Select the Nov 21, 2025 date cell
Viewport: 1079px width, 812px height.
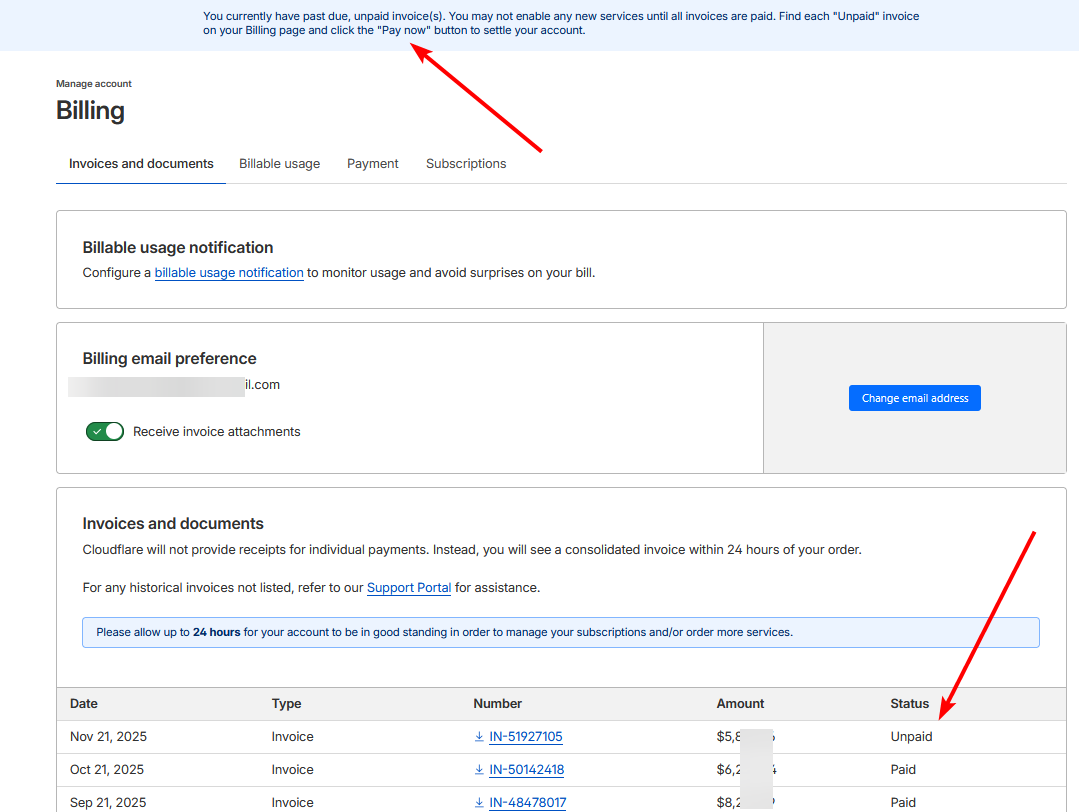pos(108,736)
